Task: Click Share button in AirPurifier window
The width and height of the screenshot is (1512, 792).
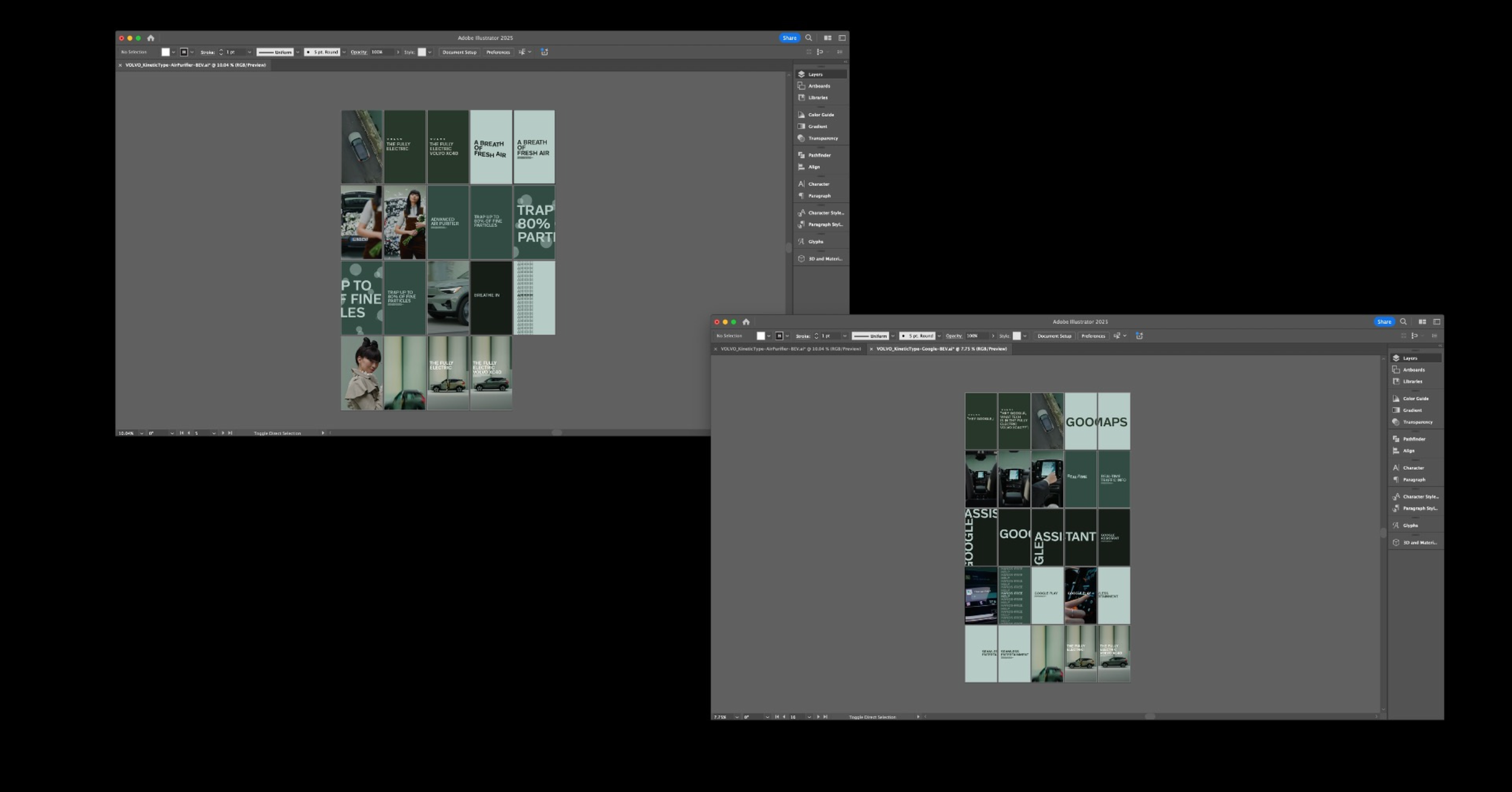Action: click(789, 37)
